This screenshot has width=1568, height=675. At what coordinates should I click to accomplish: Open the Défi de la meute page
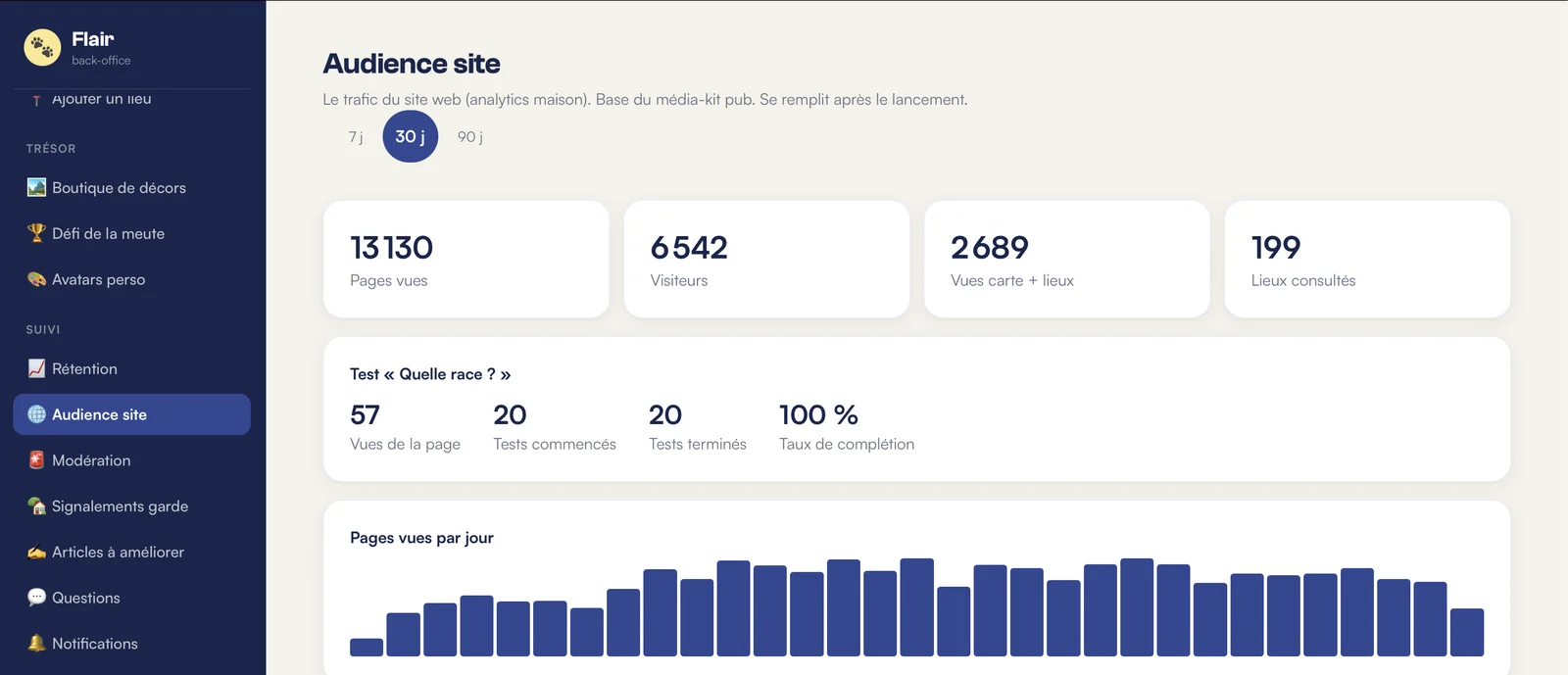pyautogui.click(x=131, y=233)
